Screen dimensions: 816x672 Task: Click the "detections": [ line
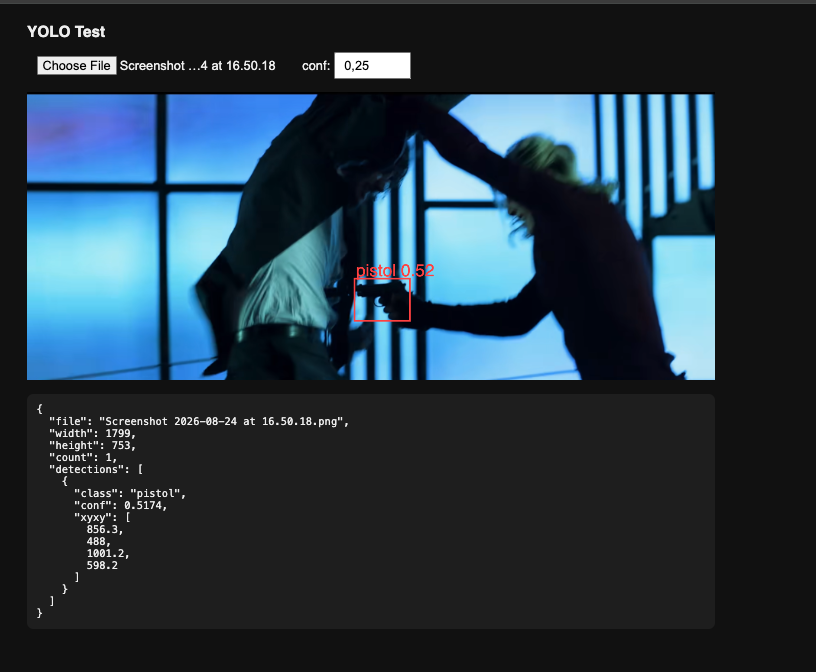point(96,469)
